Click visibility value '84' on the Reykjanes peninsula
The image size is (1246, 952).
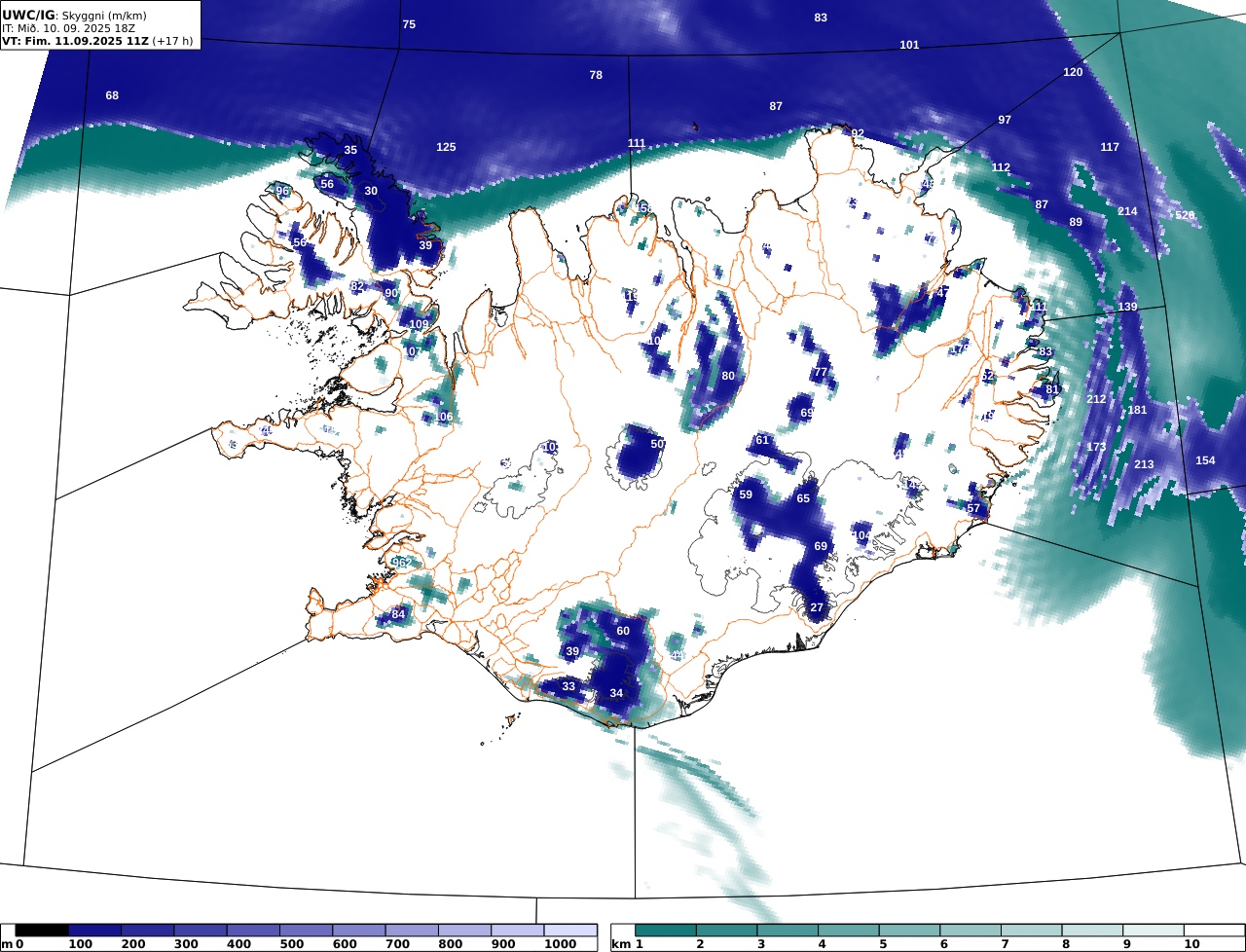click(x=398, y=614)
